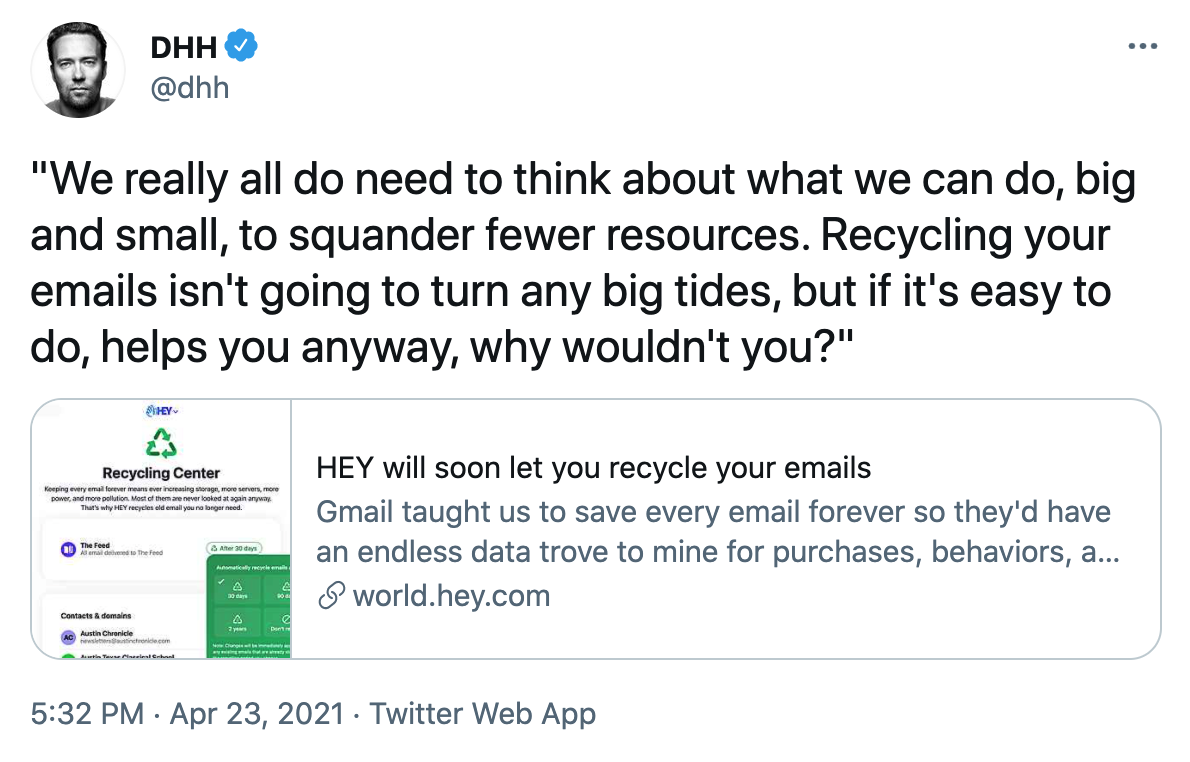
Task: Click the link chain icon beside world.hey.com
Action: pyautogui.click(x=332, y=596)
